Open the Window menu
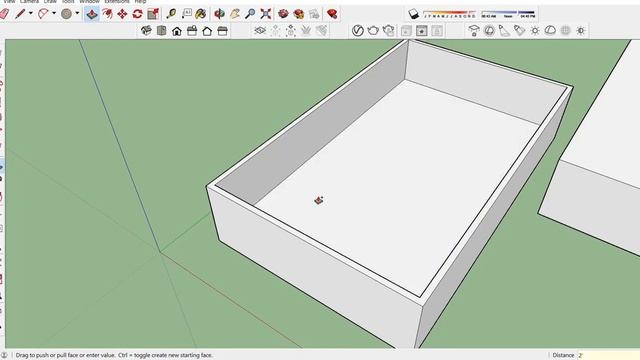The height and width of the screenshot is (360, 640). tap(89, 2)
